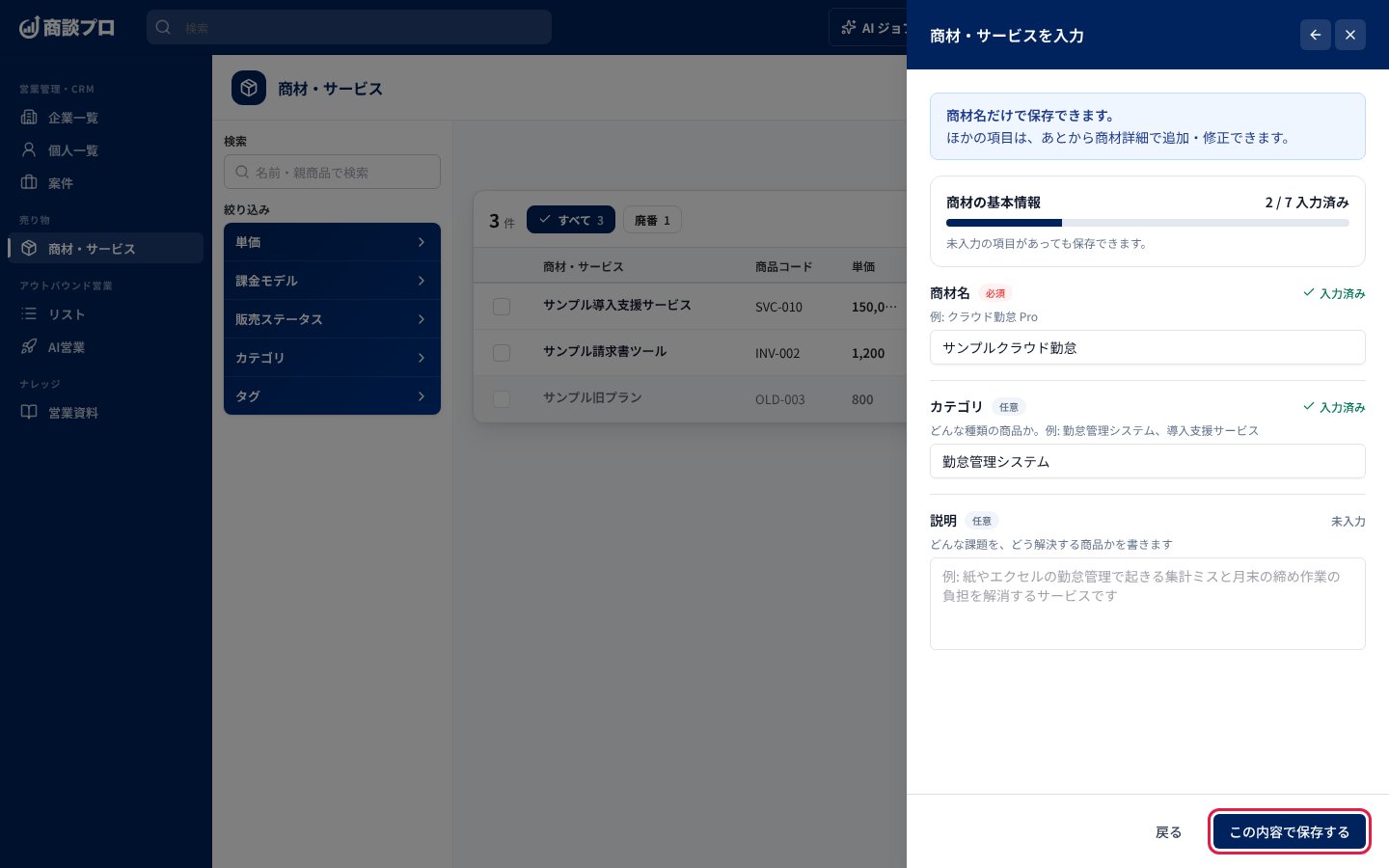Check the box for サンプル請求書ツール
The image size is (1389, 868).
(x=502, y=353)
